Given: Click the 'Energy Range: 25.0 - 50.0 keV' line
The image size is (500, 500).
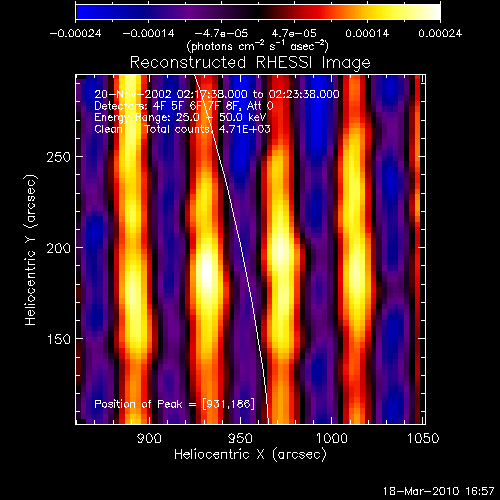Looking at the screenshot, I should coord(180,117).
